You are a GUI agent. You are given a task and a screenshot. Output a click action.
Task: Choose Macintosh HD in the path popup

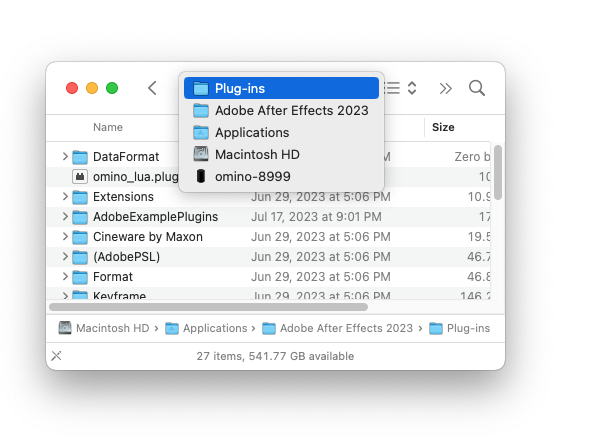tap(281, 155)
